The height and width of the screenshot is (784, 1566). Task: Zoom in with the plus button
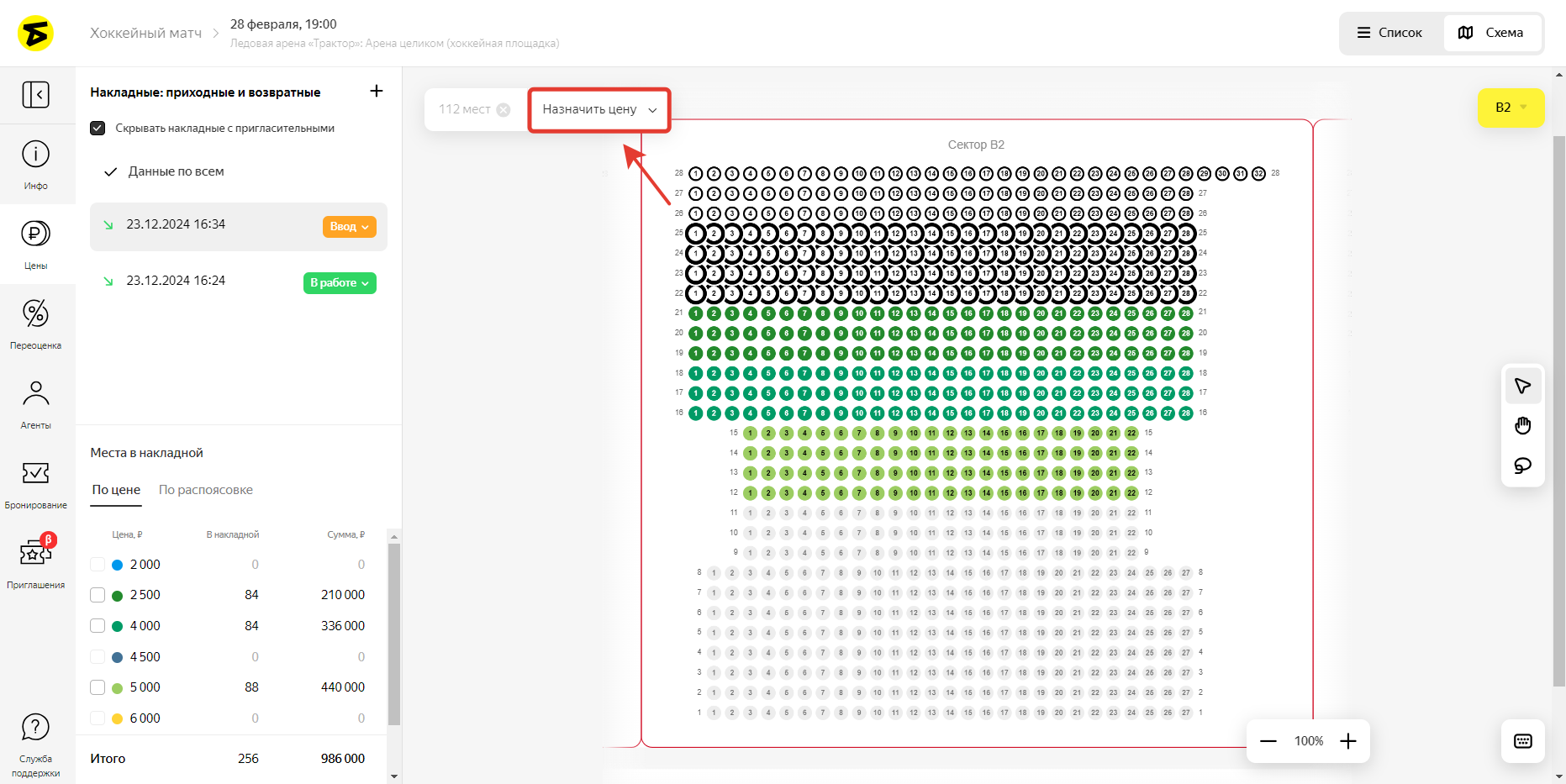coord(1348,741)
